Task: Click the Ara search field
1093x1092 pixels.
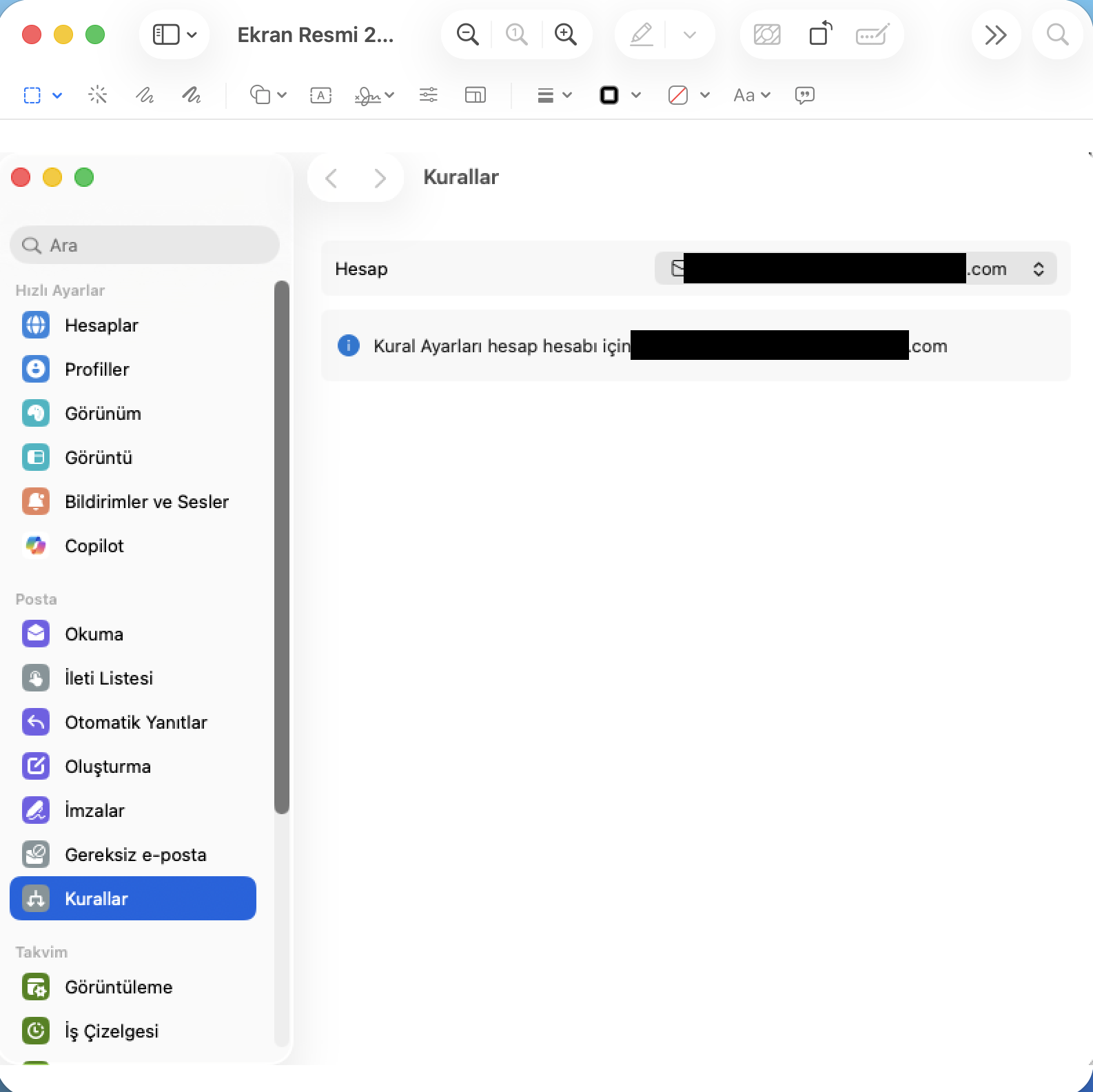Action: click(145, 245)
